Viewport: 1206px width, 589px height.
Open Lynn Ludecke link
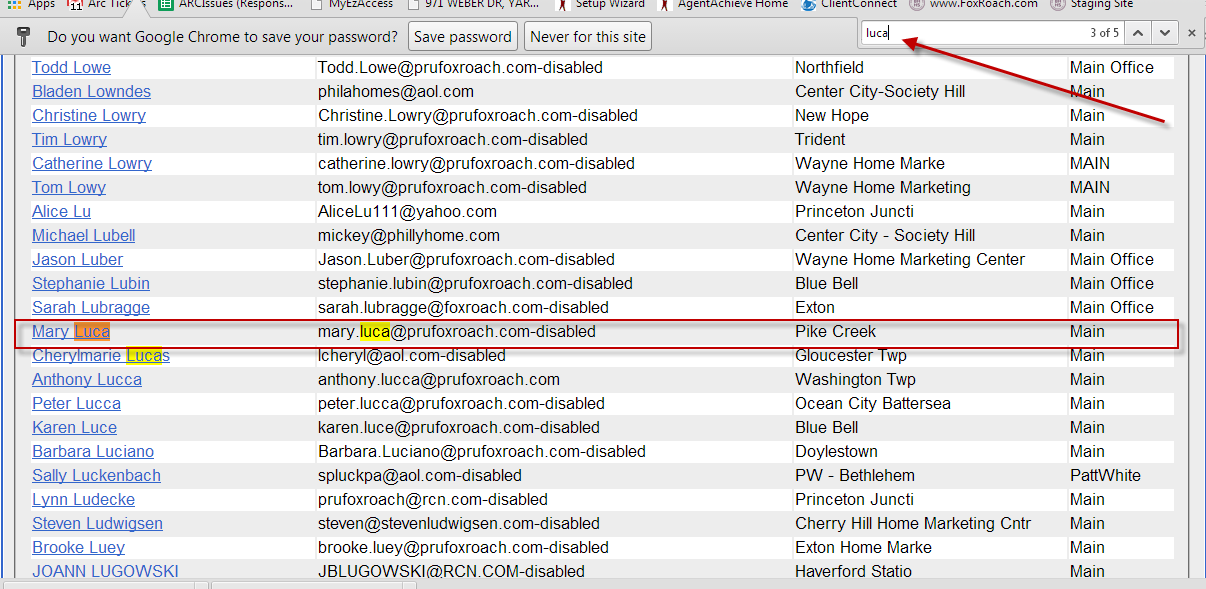(83, 499)
